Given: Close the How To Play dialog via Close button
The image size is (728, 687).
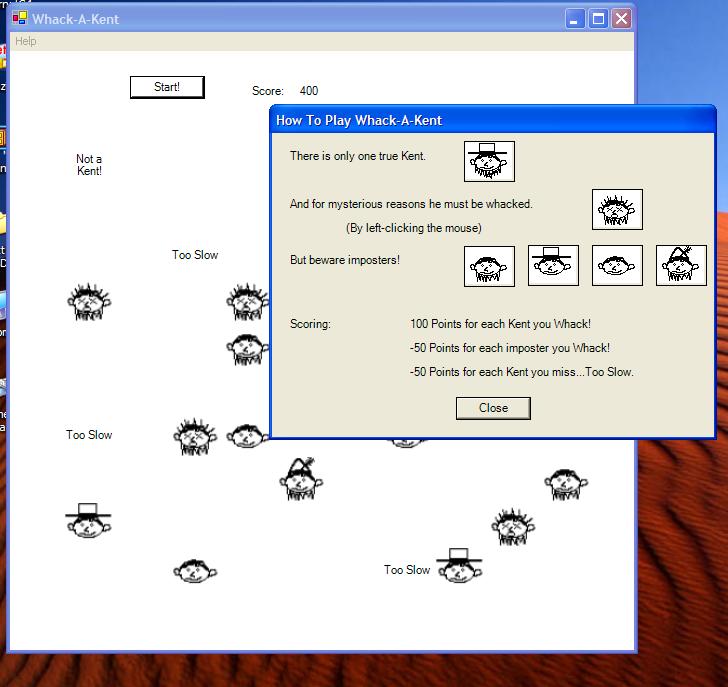Looking at the screenshot, I should coord(493,408).
